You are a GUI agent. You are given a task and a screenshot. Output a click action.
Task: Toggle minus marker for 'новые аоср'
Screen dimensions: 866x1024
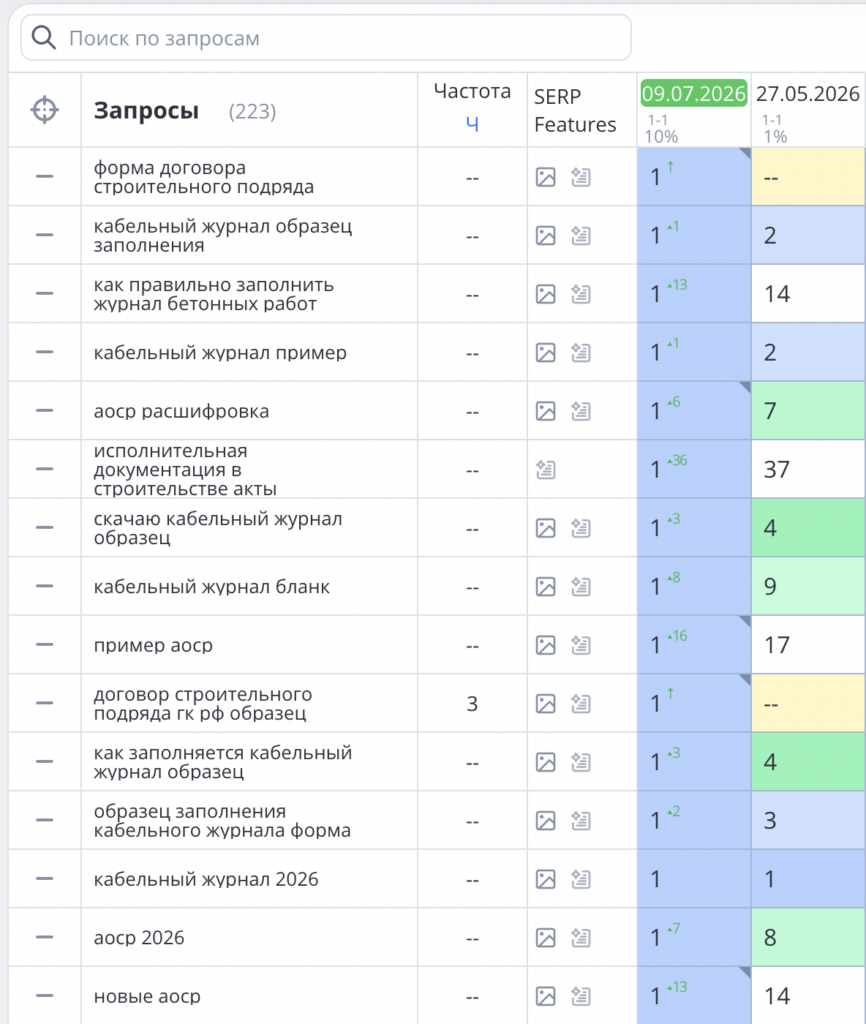[x=44, y=995]
